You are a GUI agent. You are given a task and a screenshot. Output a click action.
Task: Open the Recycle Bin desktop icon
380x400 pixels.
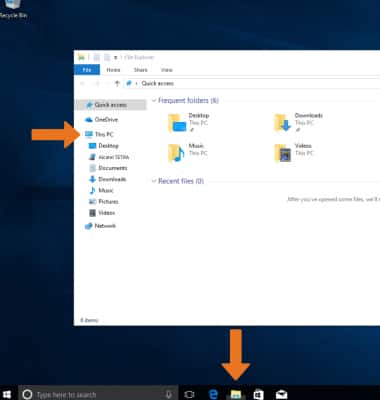(x=13, y=9)
